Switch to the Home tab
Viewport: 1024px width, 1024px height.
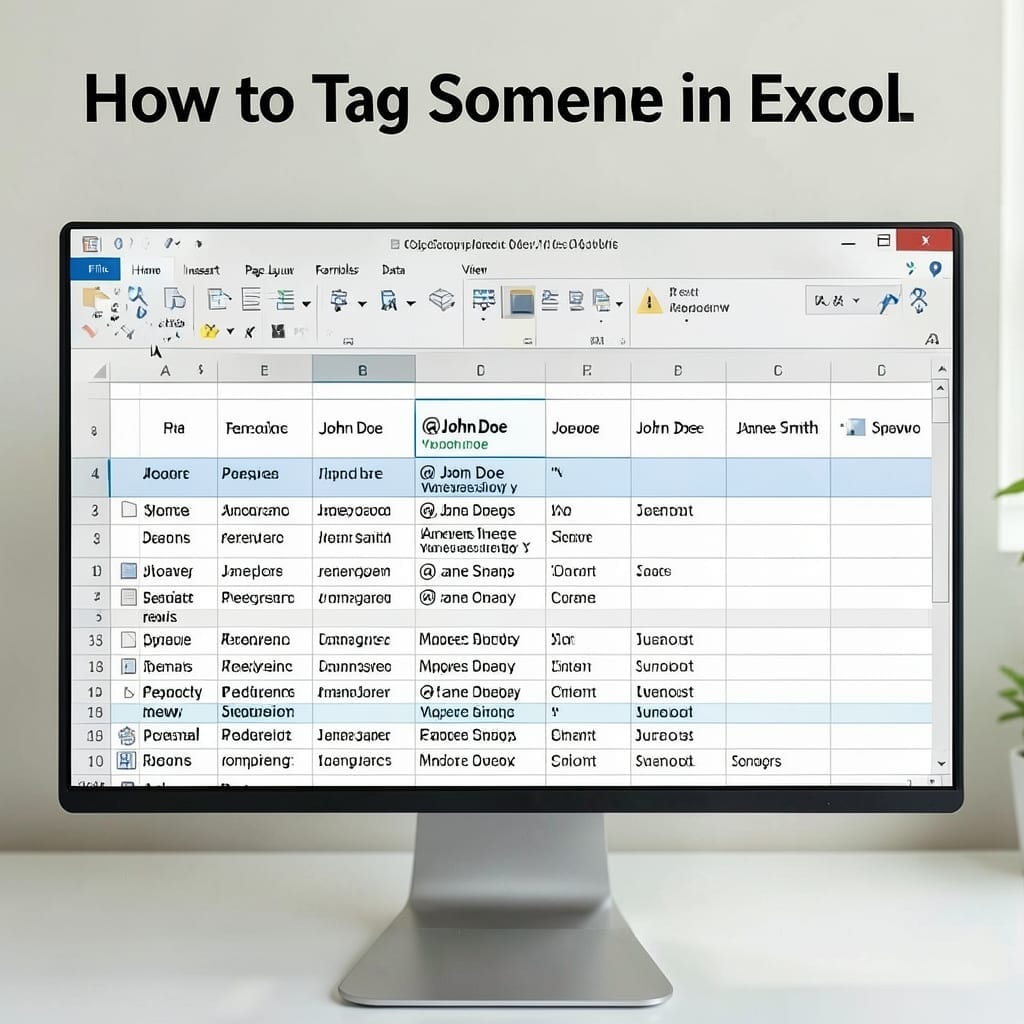pos(146,270)
